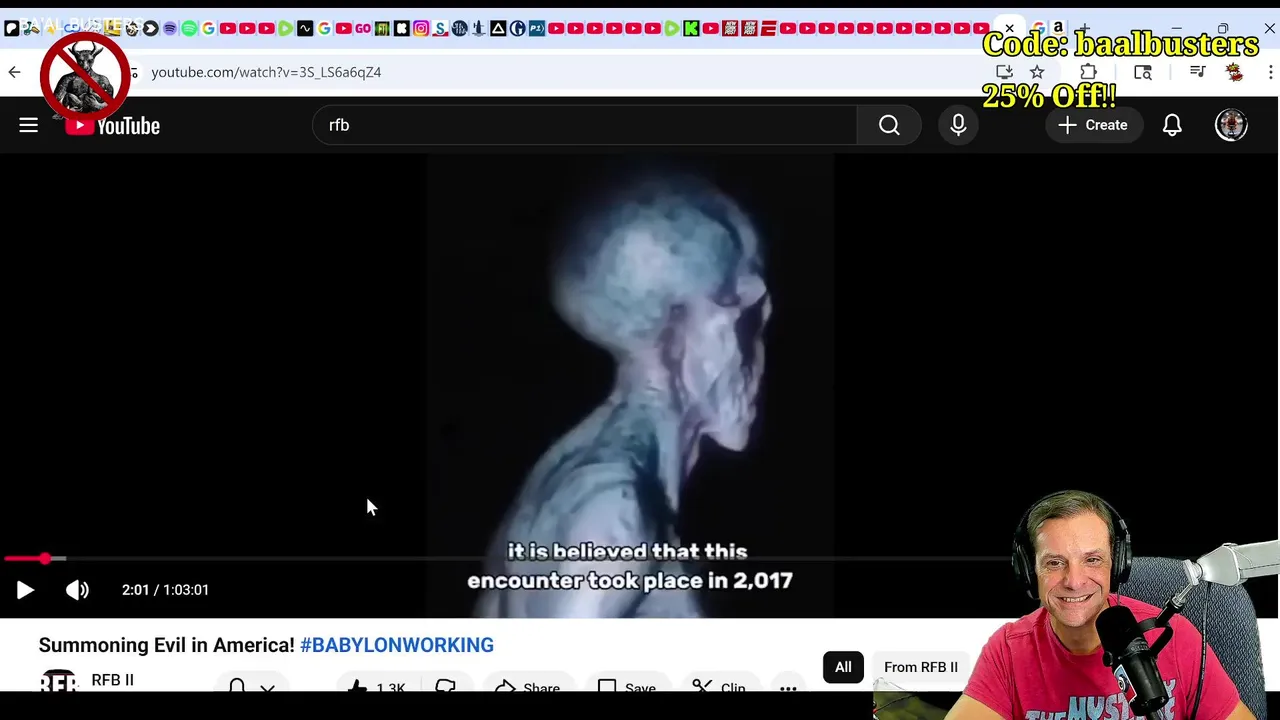
Task: Switch to the green Spotify tab
Action: pos(189,29)
